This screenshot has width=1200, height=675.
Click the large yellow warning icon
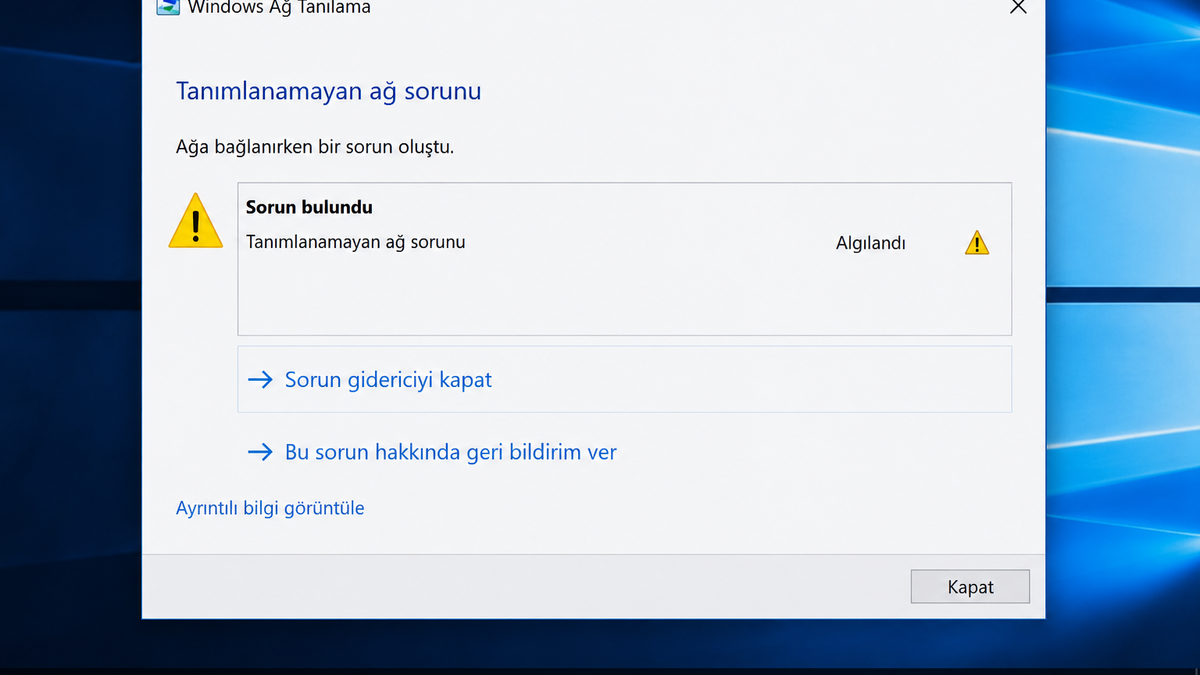(196, 221)
